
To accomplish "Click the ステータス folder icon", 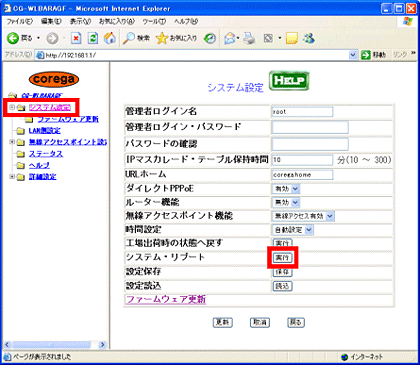I will click(x=21, y=154).
